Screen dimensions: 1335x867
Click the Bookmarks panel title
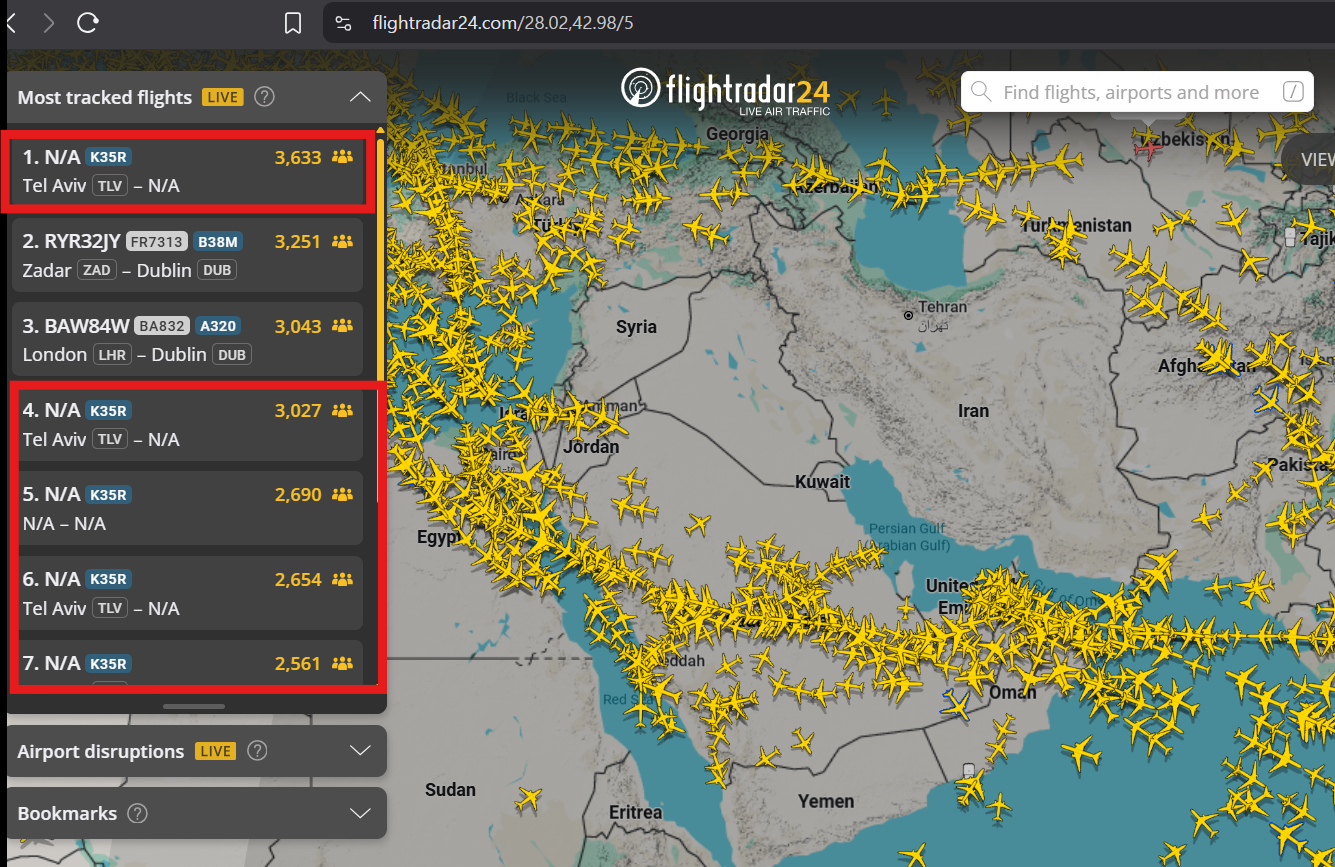click(67, 813)
